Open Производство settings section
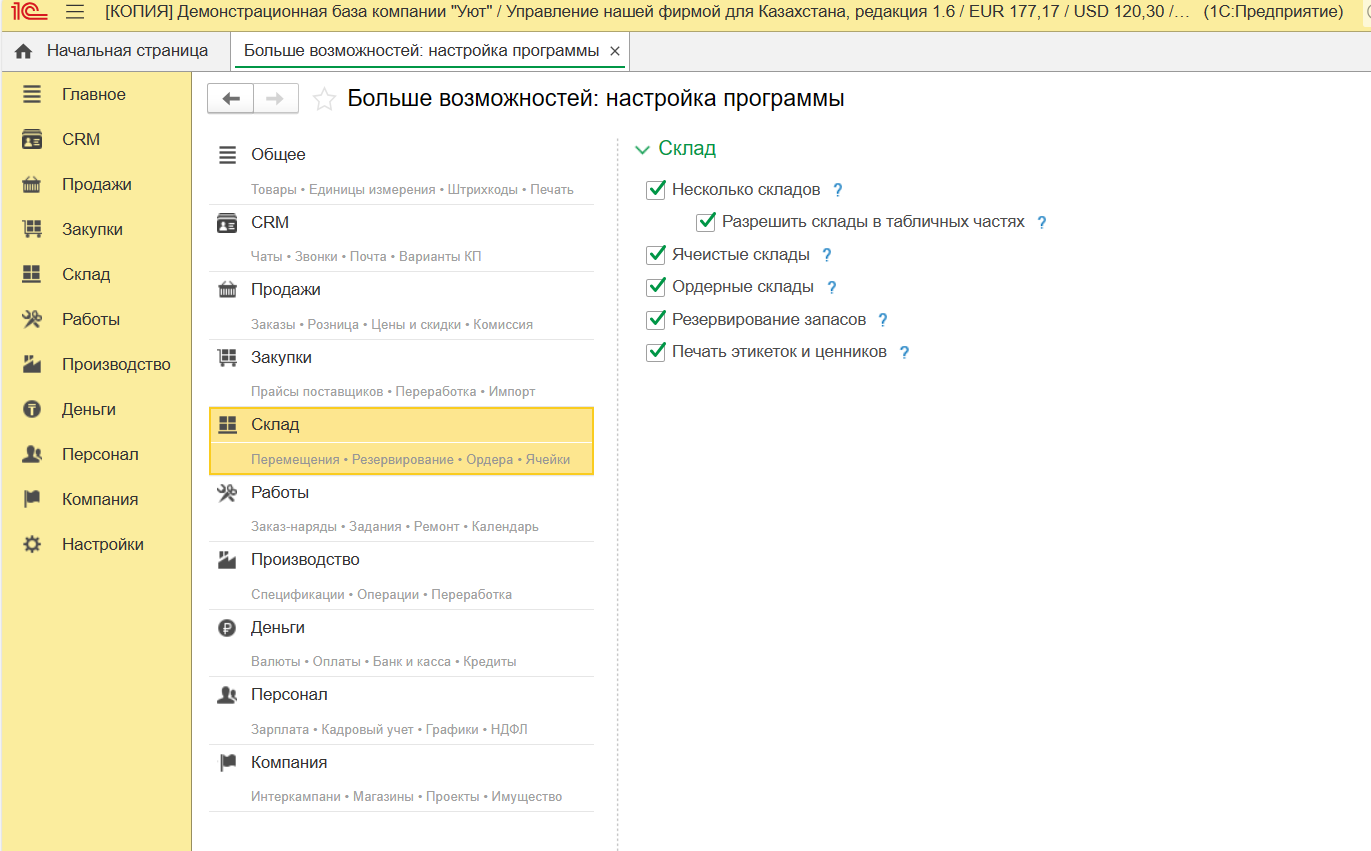The width and height of the screenshot is (1371, 851). click(x=305, y=560)
